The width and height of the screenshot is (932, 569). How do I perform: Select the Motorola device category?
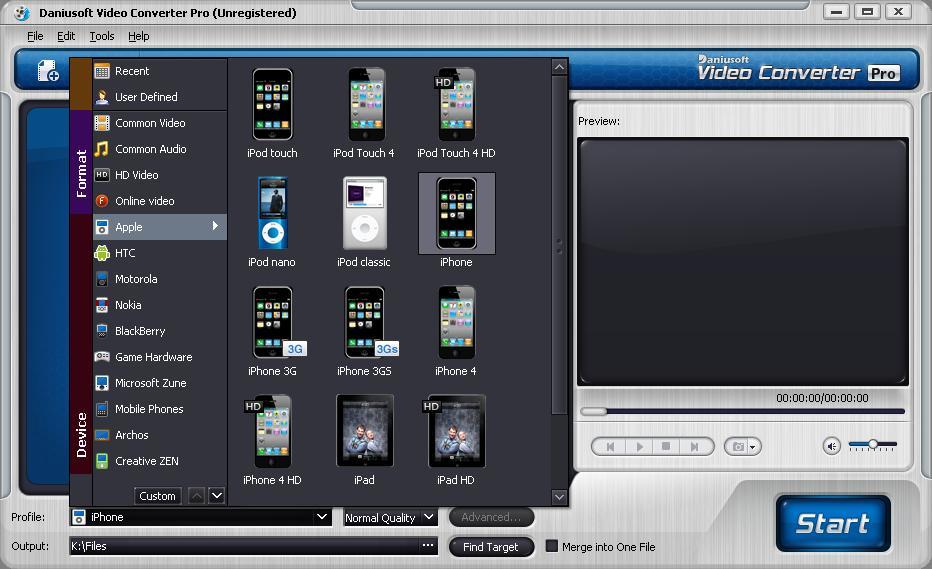pyautogui.click(x=160, y=279)
